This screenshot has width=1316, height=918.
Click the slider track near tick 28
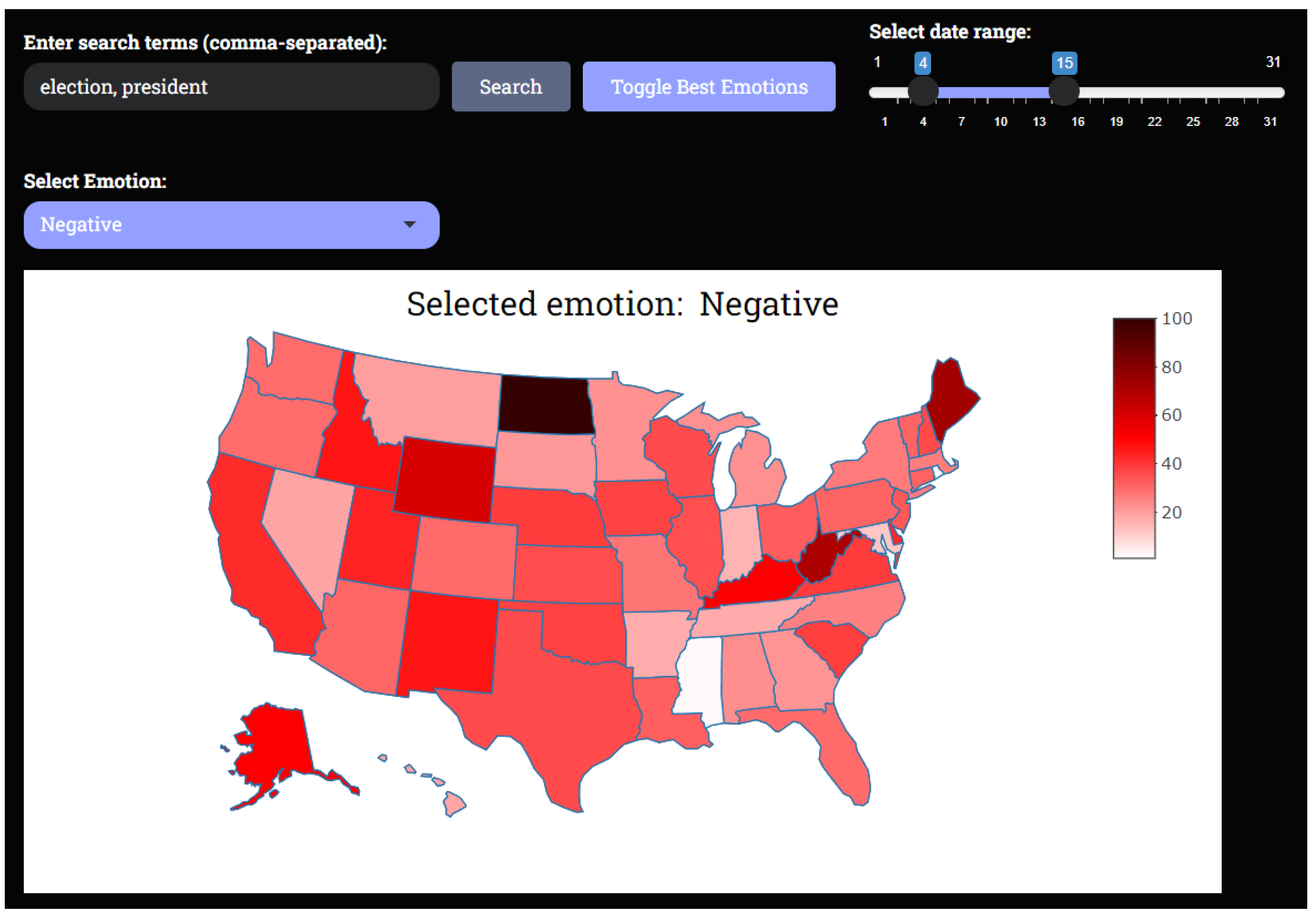pos(1231,92)
